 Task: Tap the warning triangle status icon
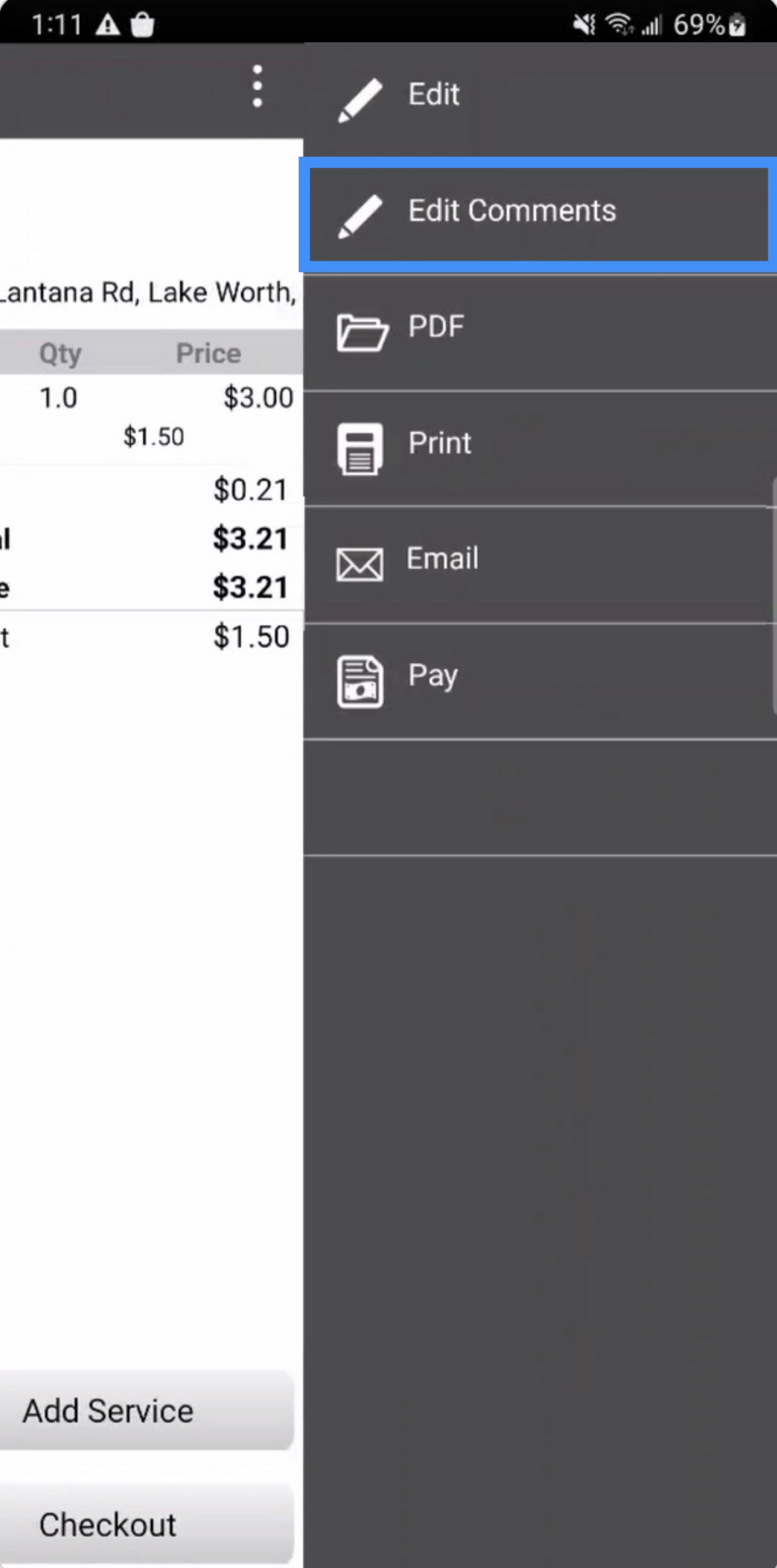click(108, 25)
